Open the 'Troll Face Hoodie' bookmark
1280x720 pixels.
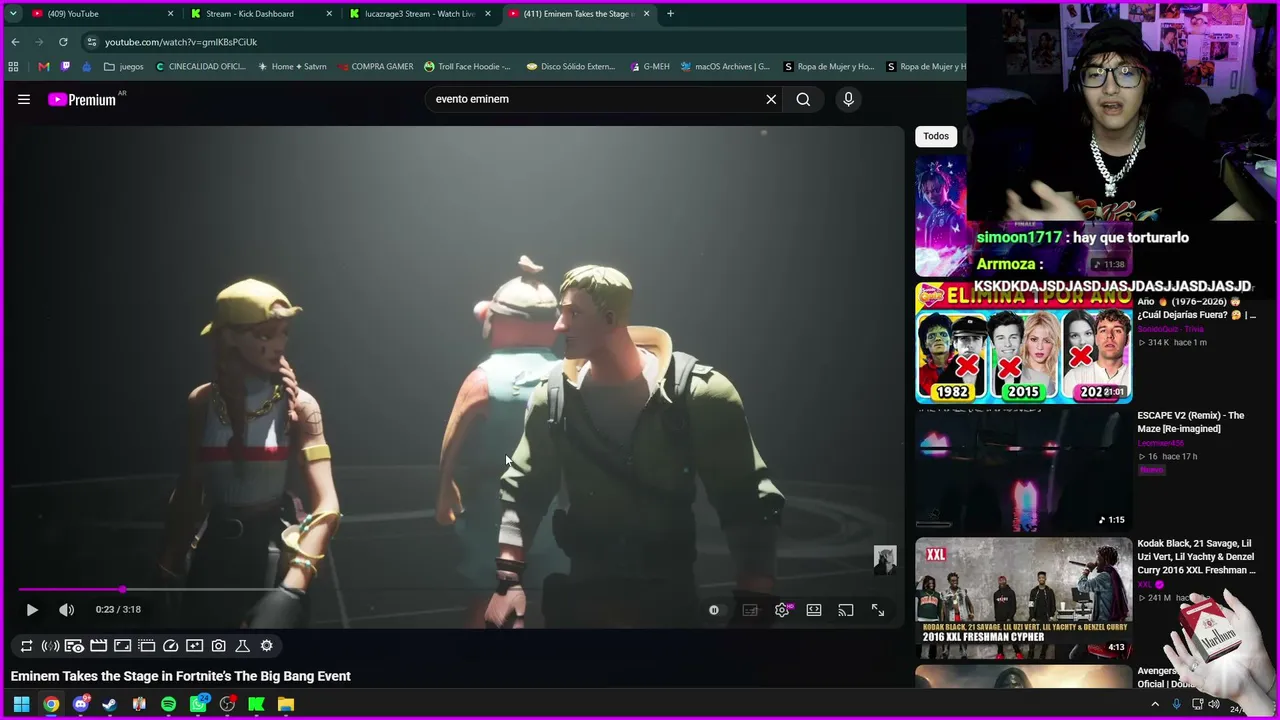coord(467,67)
